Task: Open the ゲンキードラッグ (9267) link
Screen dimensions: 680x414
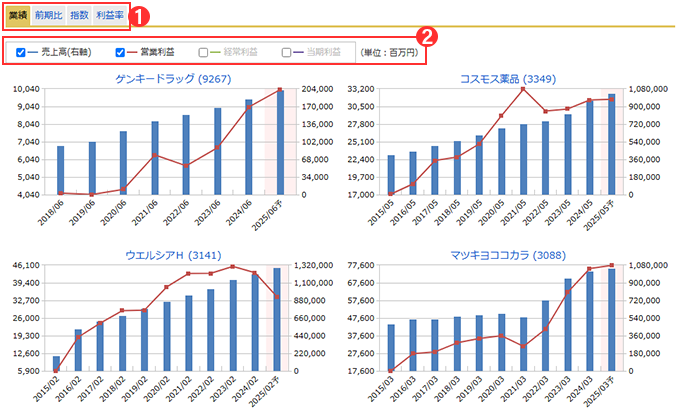Action: [x=173, y=79]
